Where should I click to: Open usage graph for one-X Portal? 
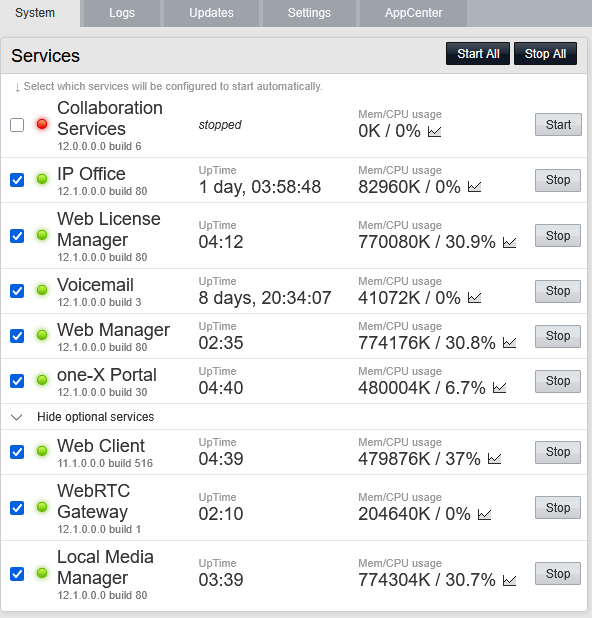point(499,387)
